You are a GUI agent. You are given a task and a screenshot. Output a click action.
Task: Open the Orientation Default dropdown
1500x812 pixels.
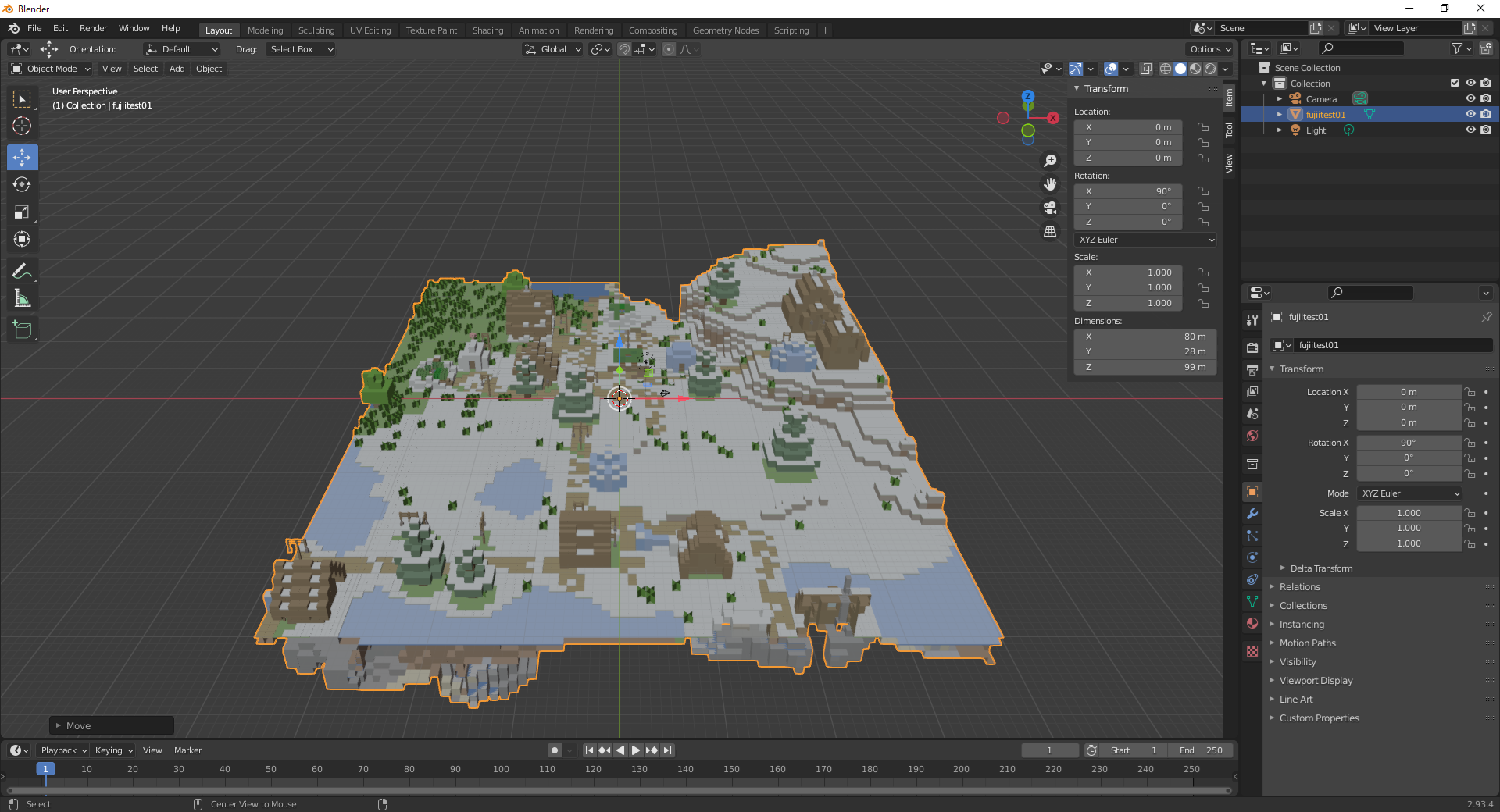182,49
